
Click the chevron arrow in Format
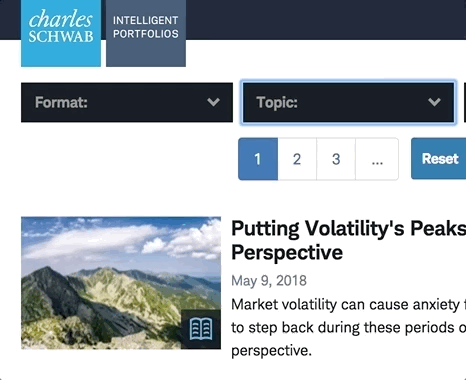(213, 102)
